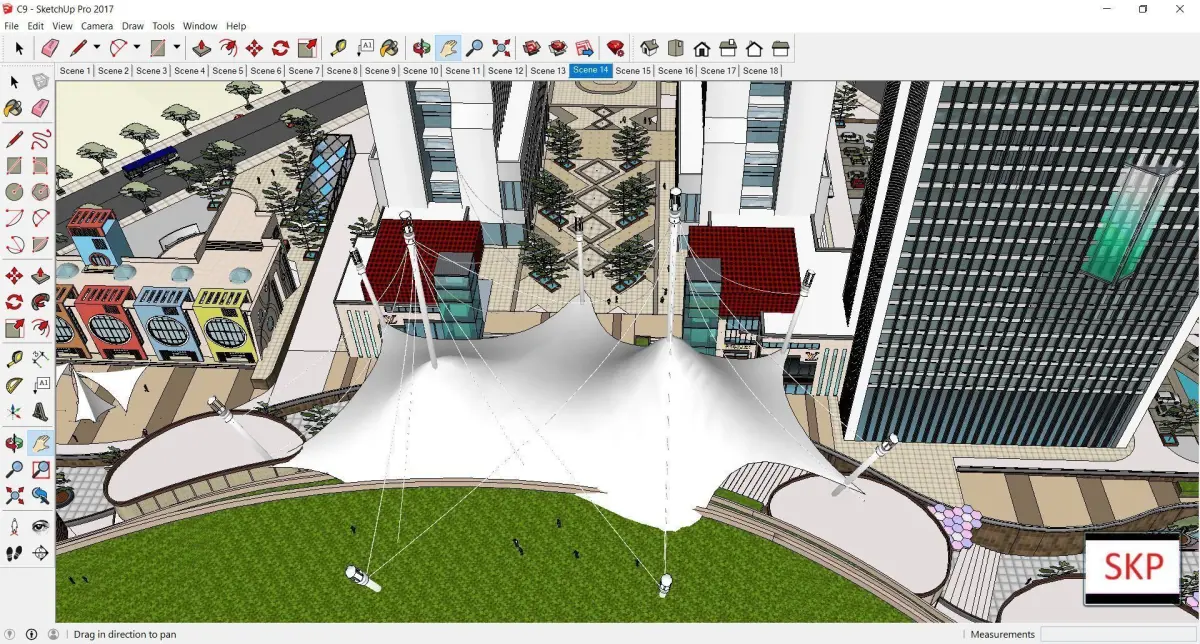1200x644 pixels.
Task: Select the Freehand drawing tool
Action: coord(41,139)
